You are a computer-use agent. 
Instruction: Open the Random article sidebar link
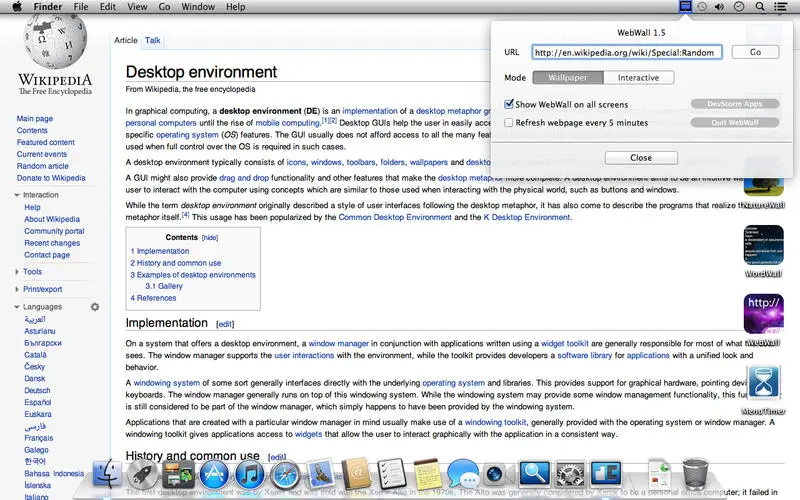click(42, 166)
